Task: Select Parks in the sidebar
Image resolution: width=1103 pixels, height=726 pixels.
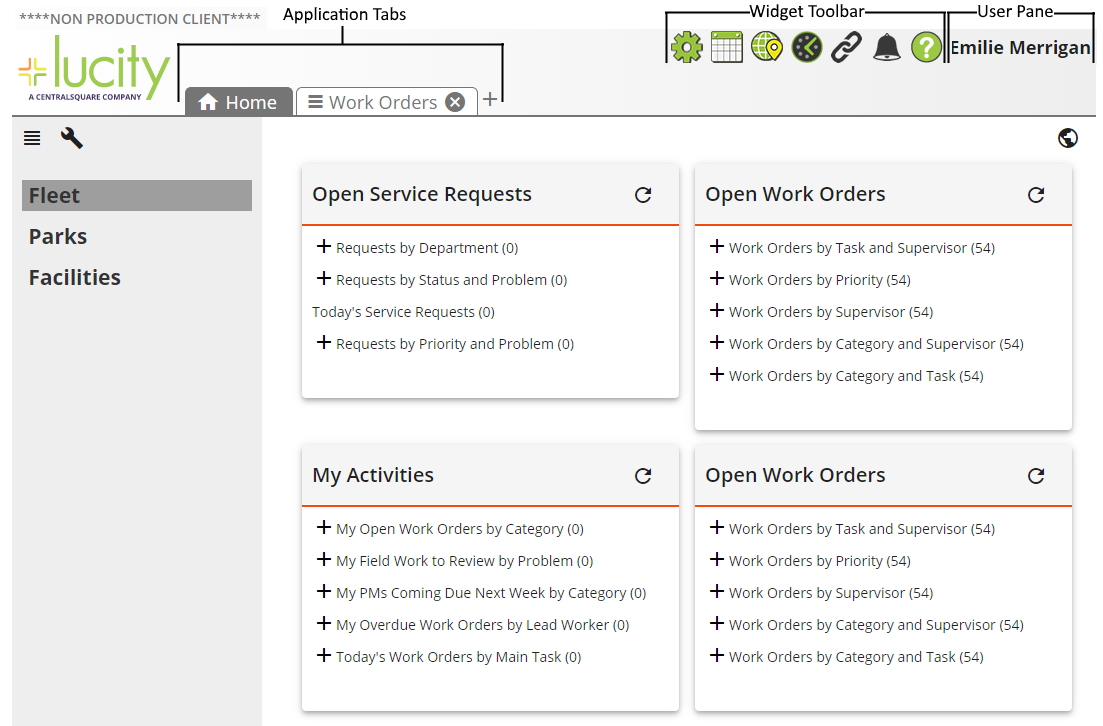Action: [58, 237]
